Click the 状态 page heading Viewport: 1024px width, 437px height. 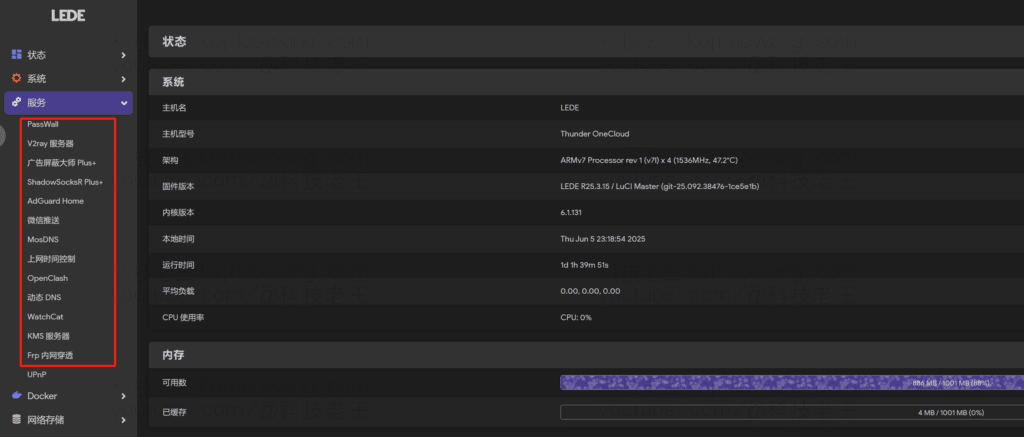click(174, 42)
